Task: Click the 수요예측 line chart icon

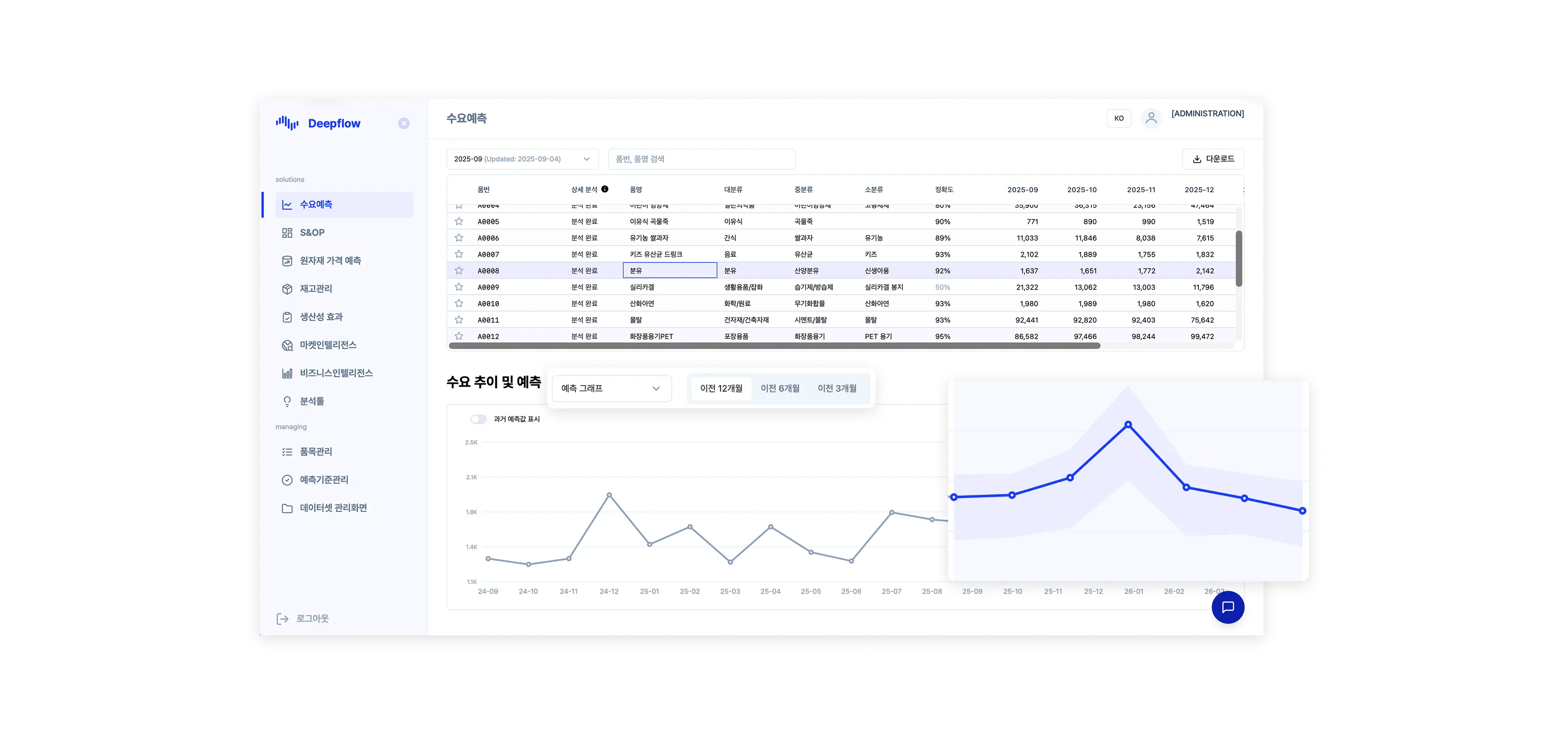Action: tap(287, 205)
